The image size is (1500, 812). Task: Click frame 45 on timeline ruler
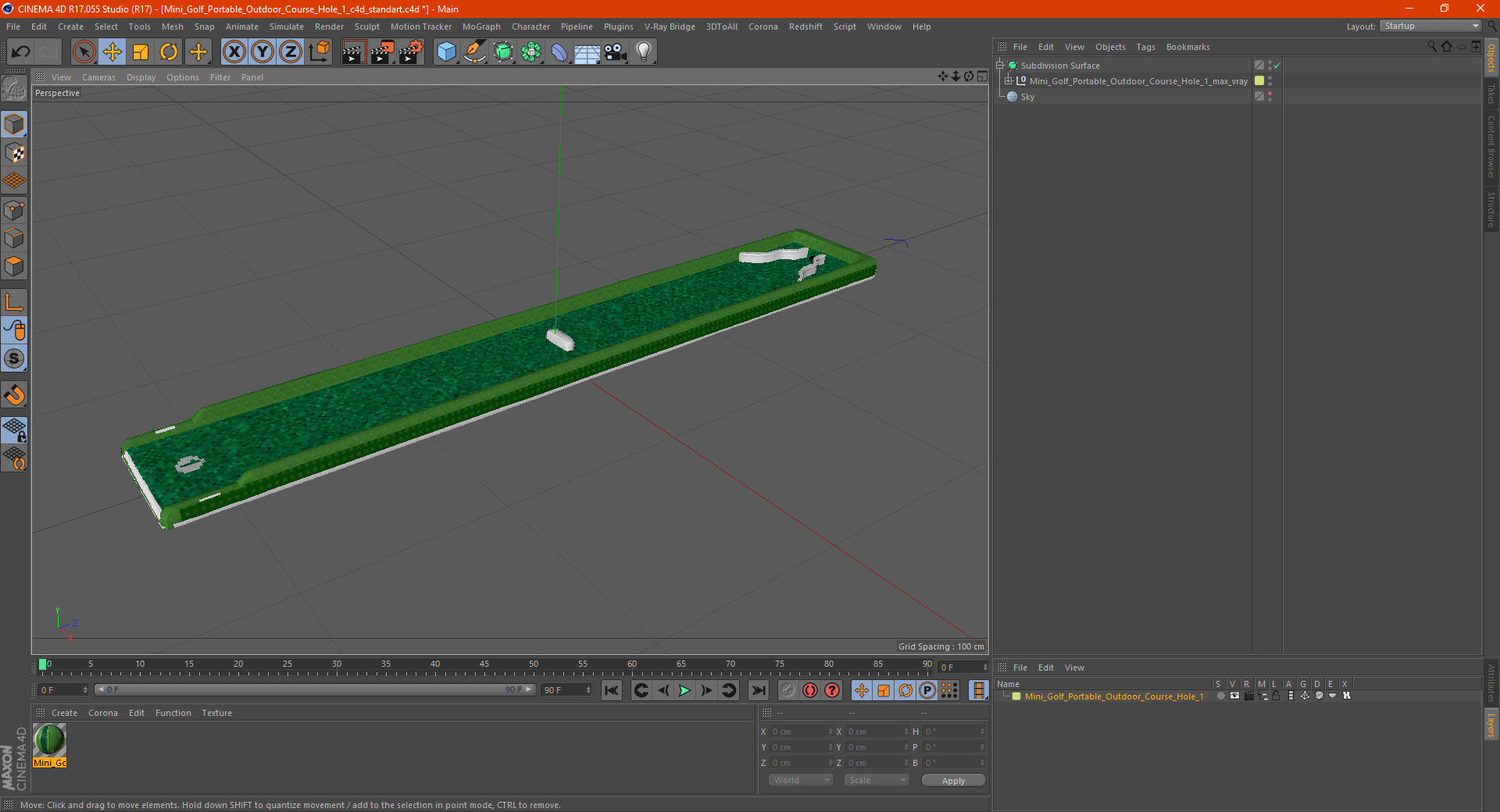pyautogui.click(x=484, y=665)
